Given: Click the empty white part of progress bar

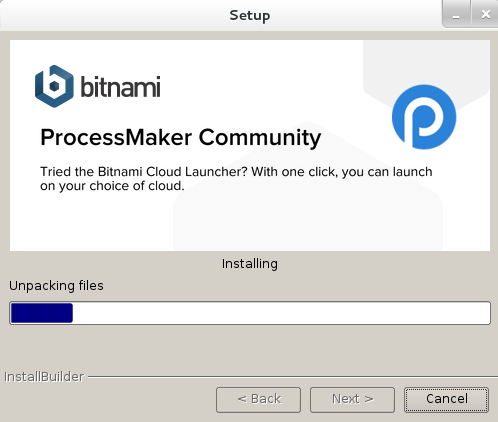Looking at the screenshot, I should tap(281, 313).
